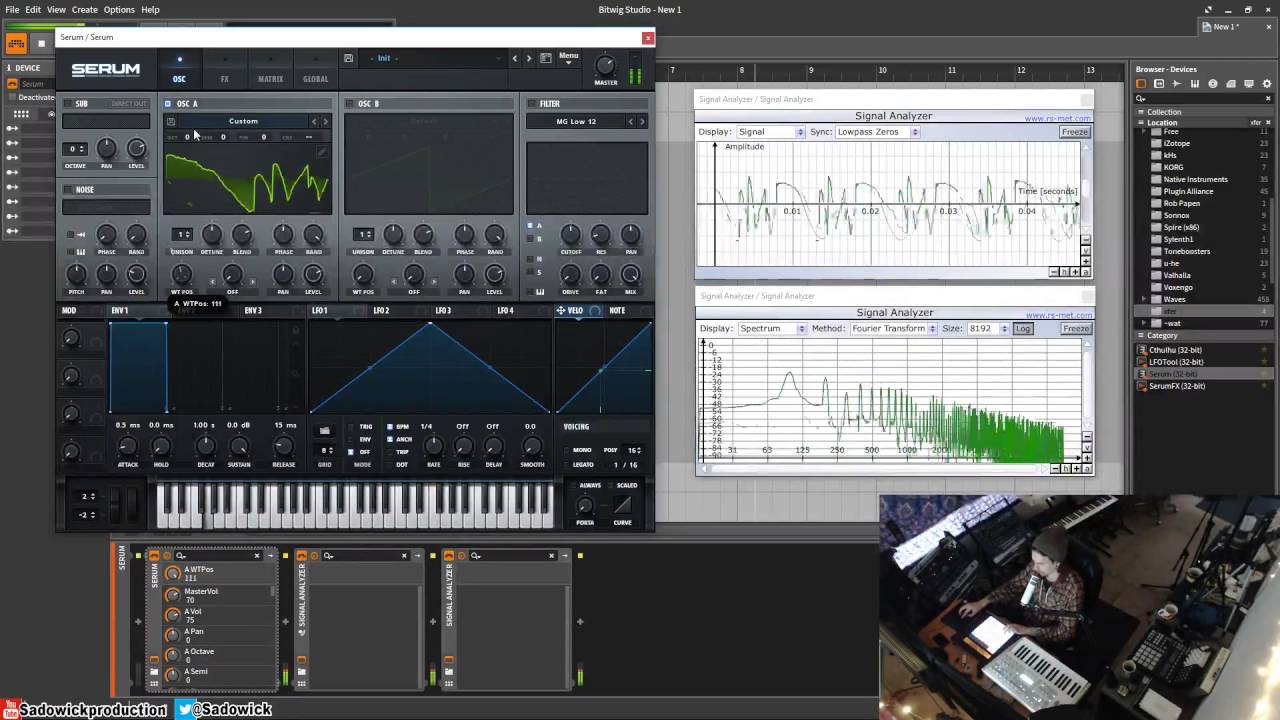The height and width of the screenshot is (720, 1280).
Task: Enable the Filter section
Action: pyautogui.click(x=531, y=104)
